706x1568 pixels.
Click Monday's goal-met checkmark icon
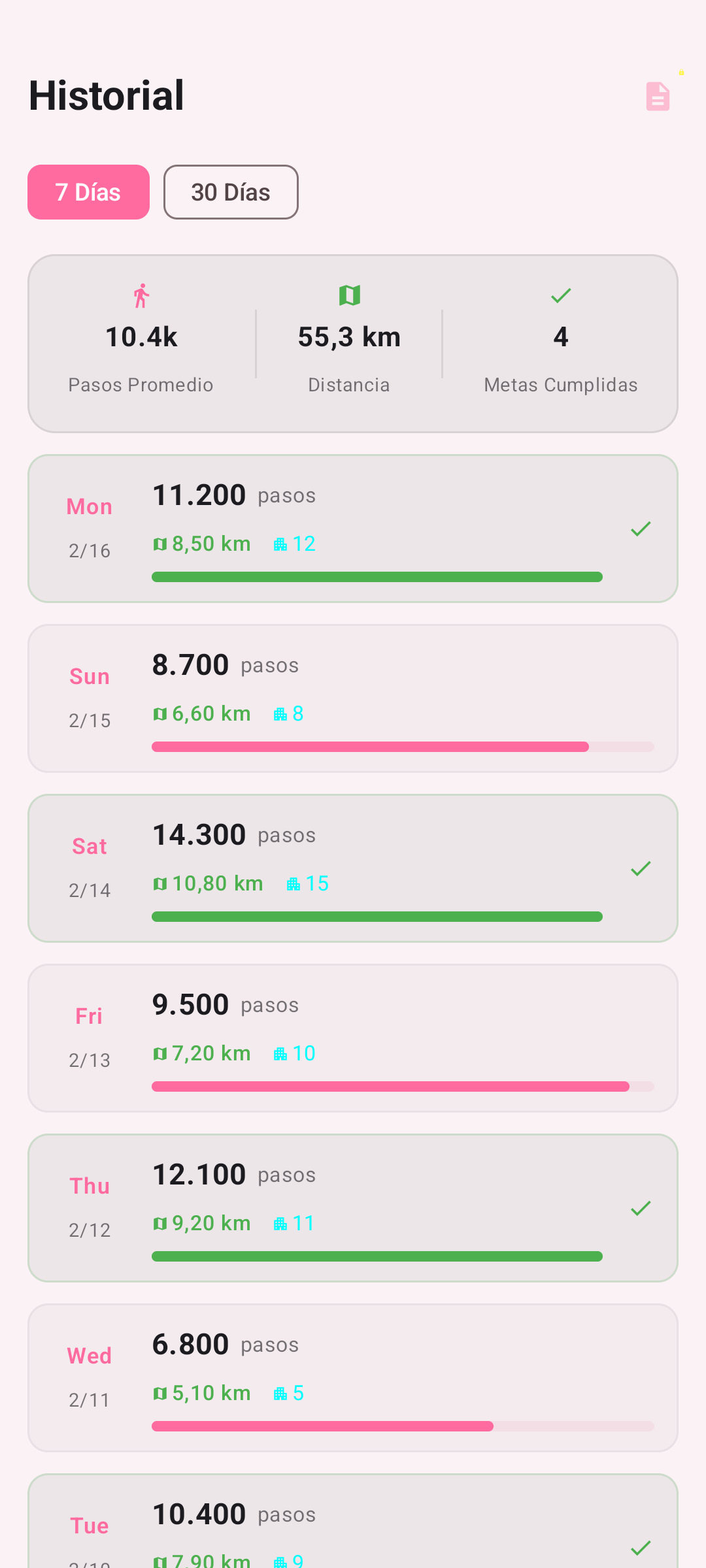point(641,529)
